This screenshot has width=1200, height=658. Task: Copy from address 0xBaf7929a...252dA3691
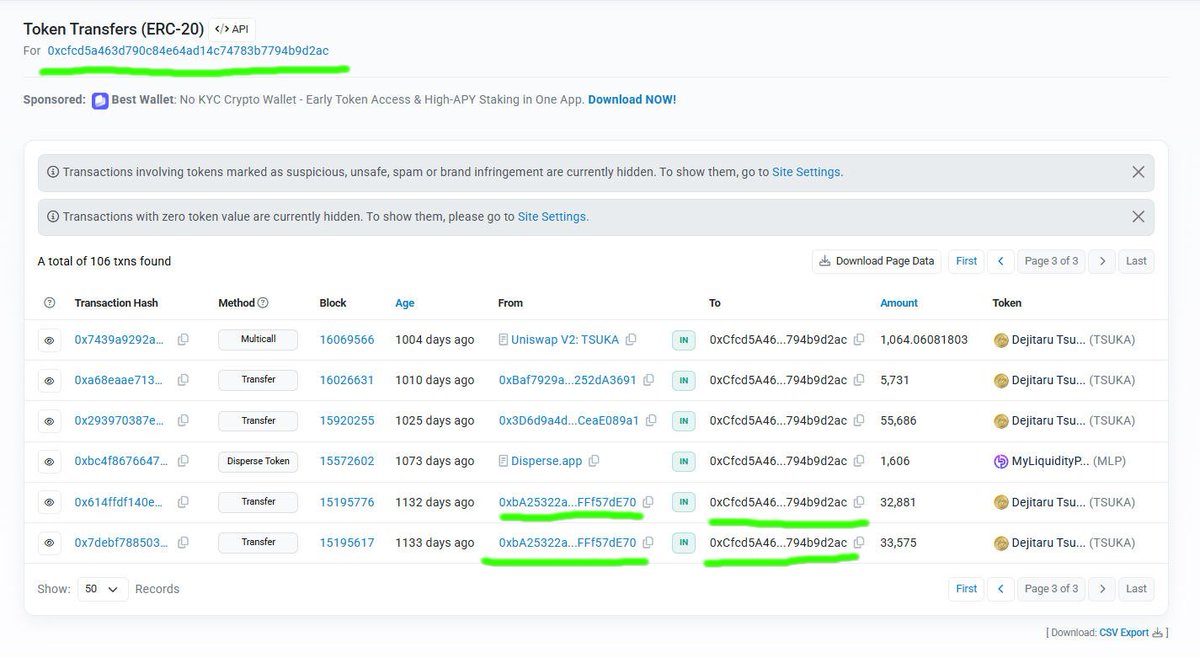649,380
